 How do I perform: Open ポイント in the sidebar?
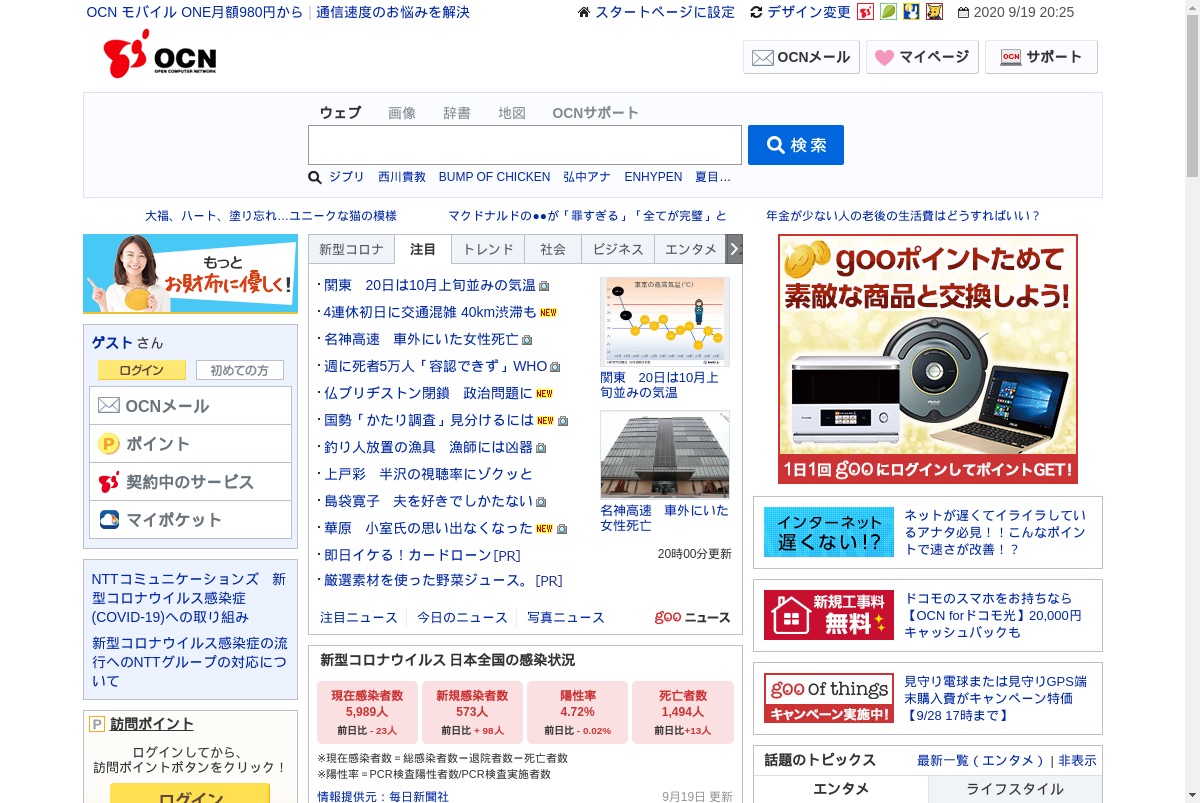[190, 444]
